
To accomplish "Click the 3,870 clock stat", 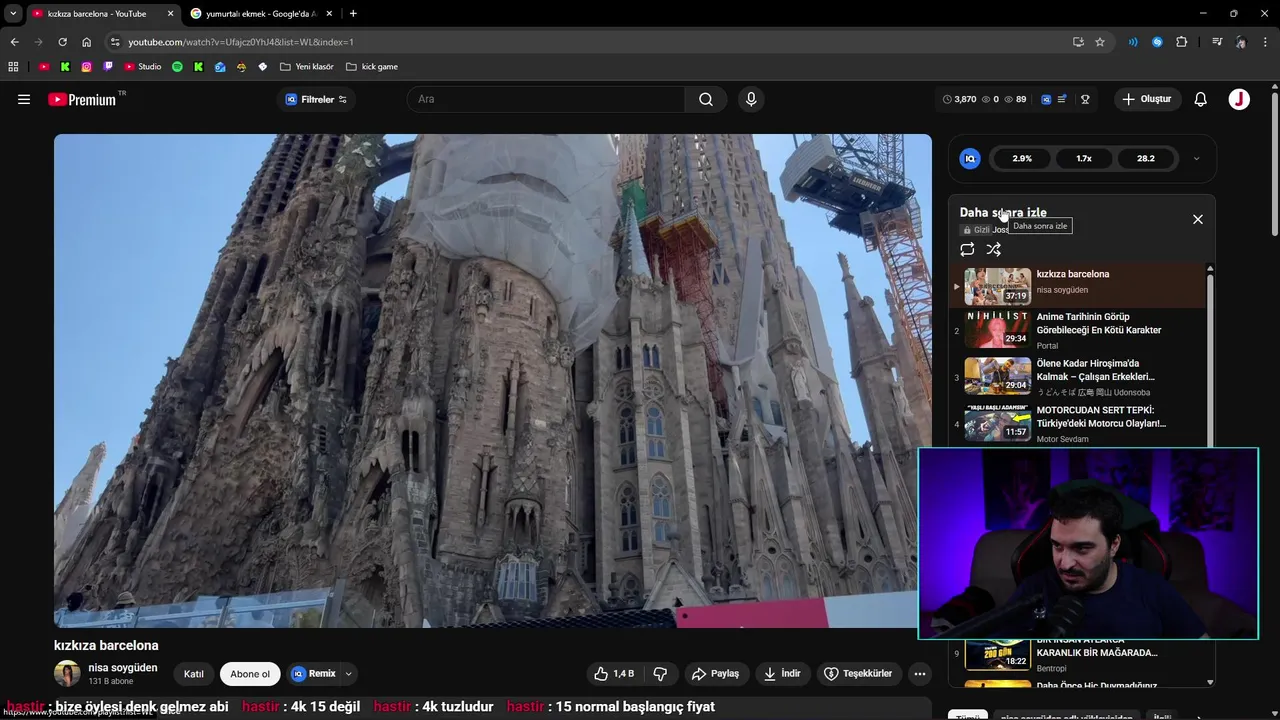I will 959,99.
